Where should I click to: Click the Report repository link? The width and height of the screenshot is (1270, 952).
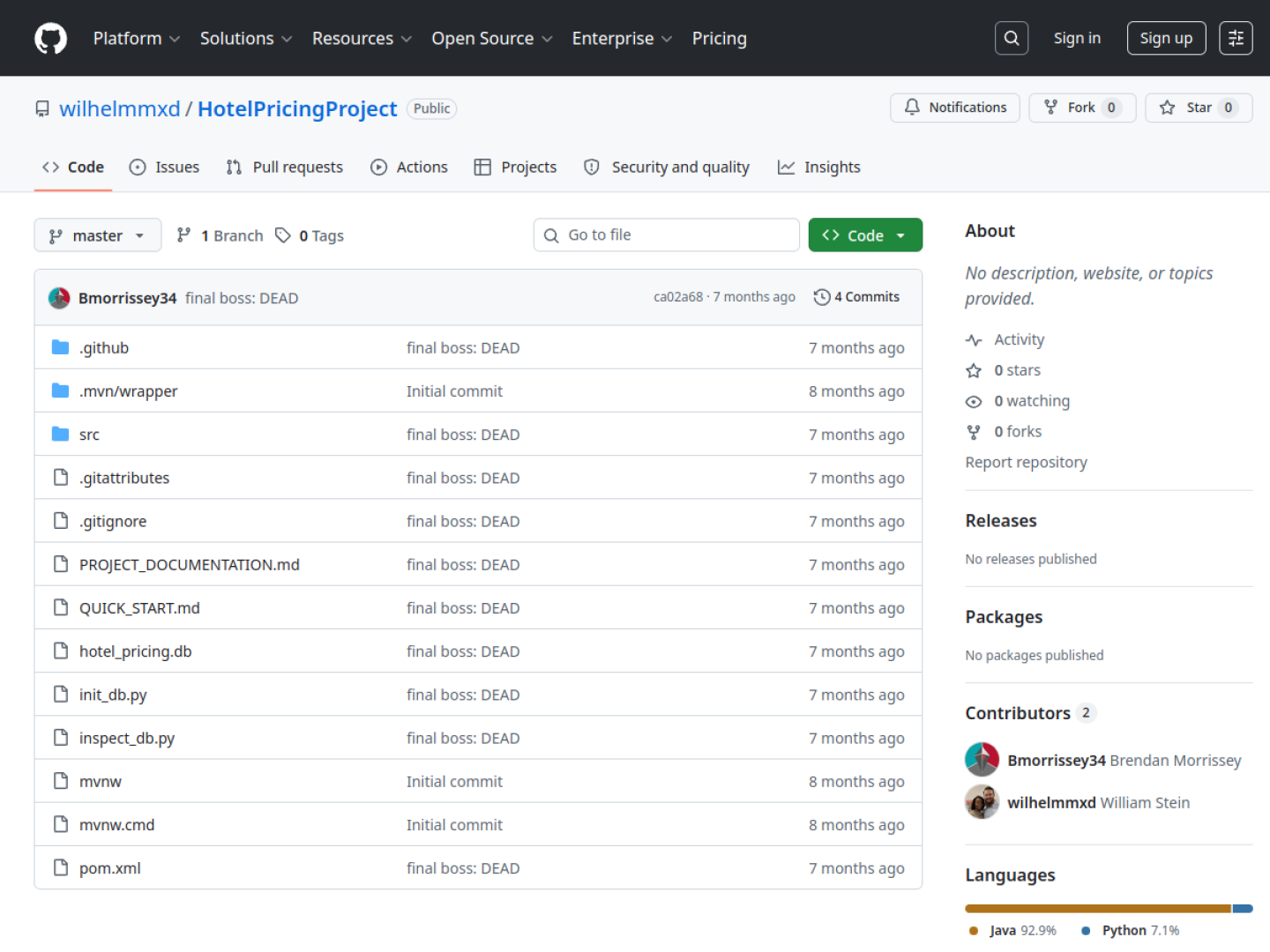(x=1026, y=462)
